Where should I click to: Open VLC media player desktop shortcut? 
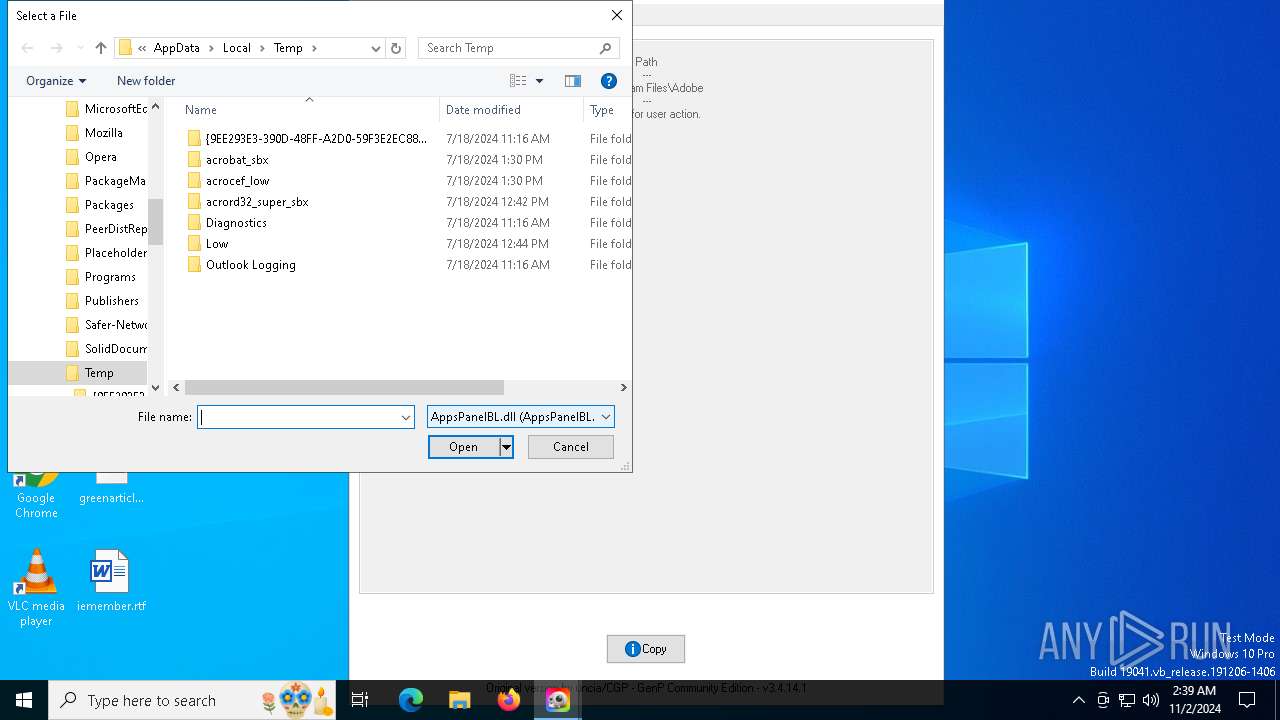pyautogui.click(x=36, y=588)
